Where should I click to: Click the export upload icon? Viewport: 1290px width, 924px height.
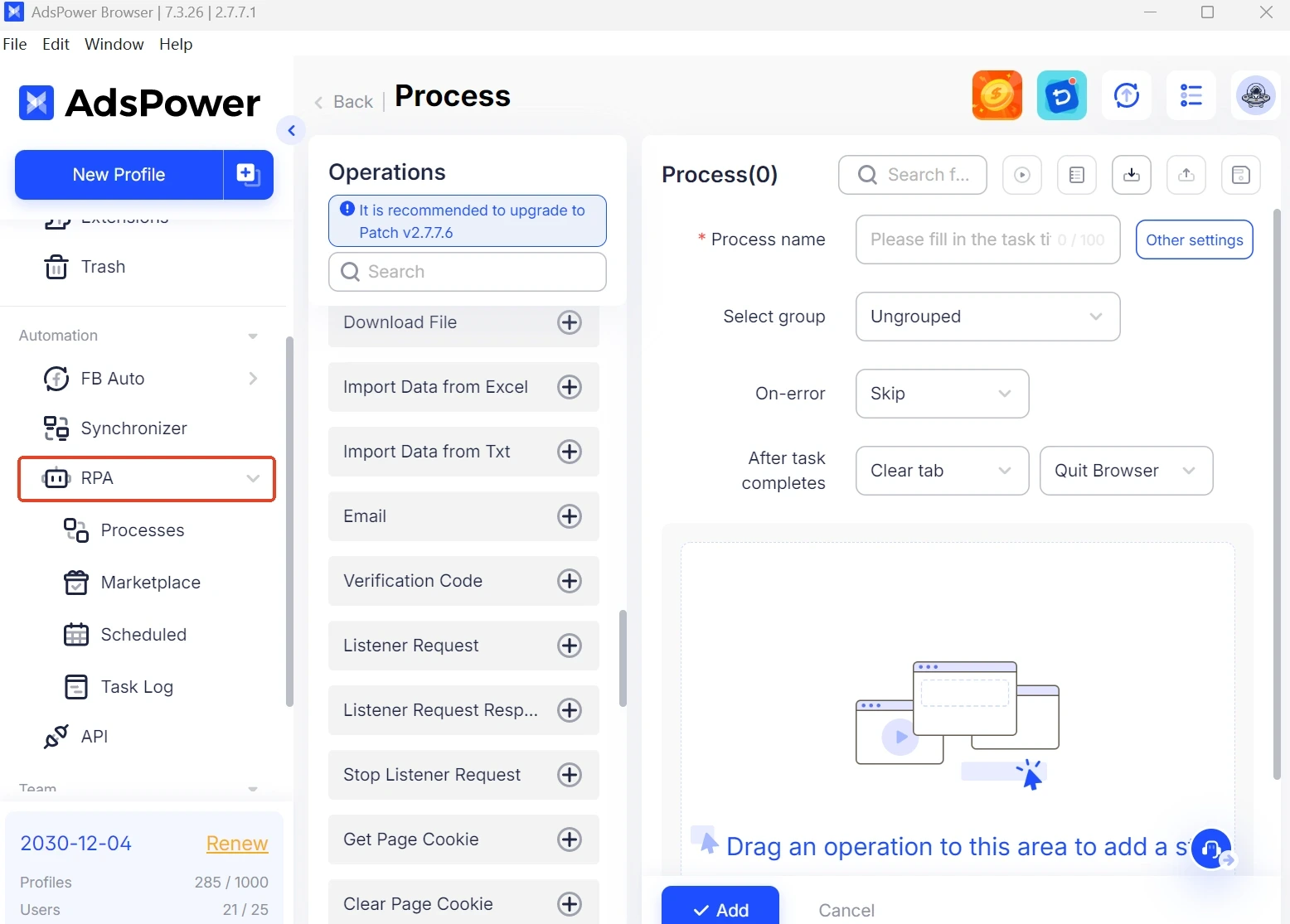[x=1186, y=175]
